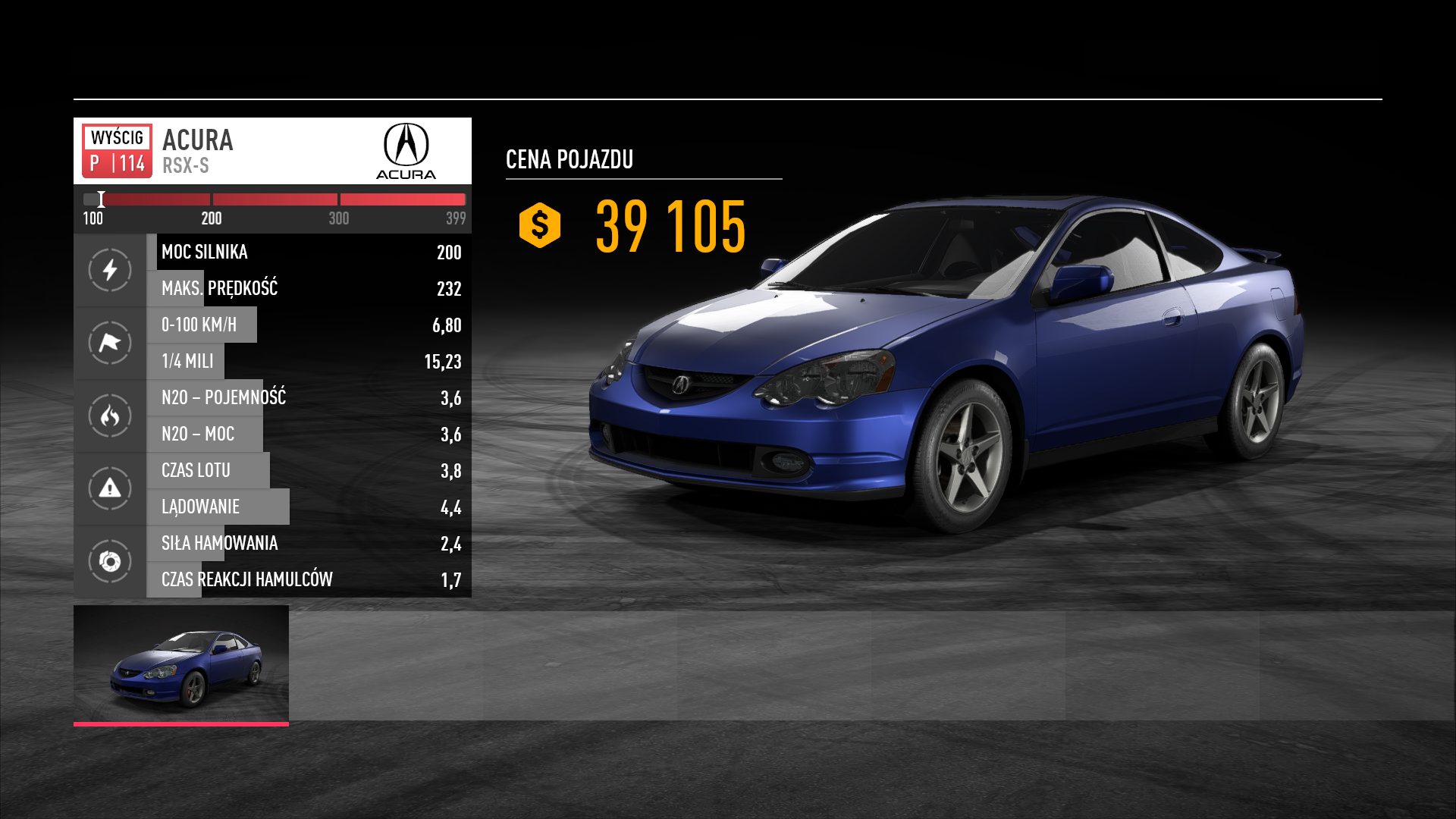This screenshot has width=1456, height=819.
Task: Click the 39 105 vehicle price
Action: point(670,226)
